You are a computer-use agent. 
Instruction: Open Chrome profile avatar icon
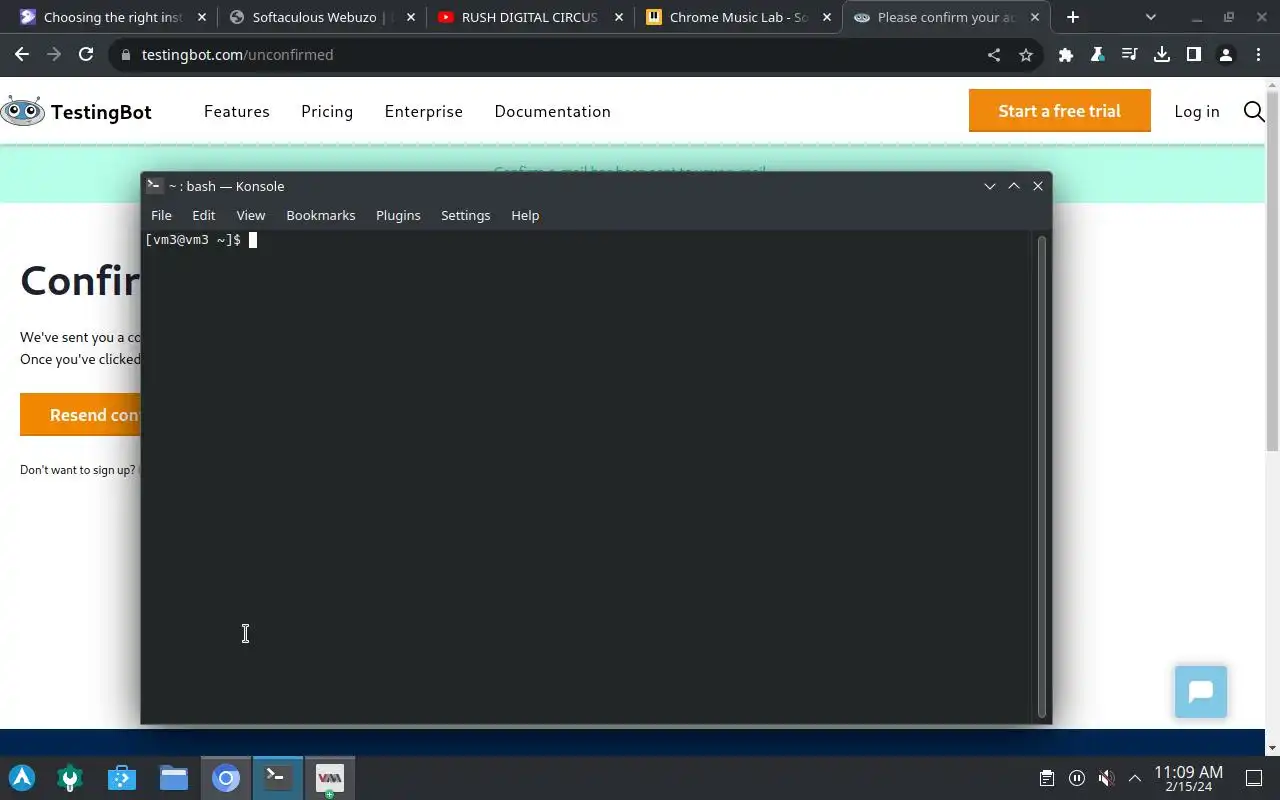pyautogui.click(x=1226, y=55)
